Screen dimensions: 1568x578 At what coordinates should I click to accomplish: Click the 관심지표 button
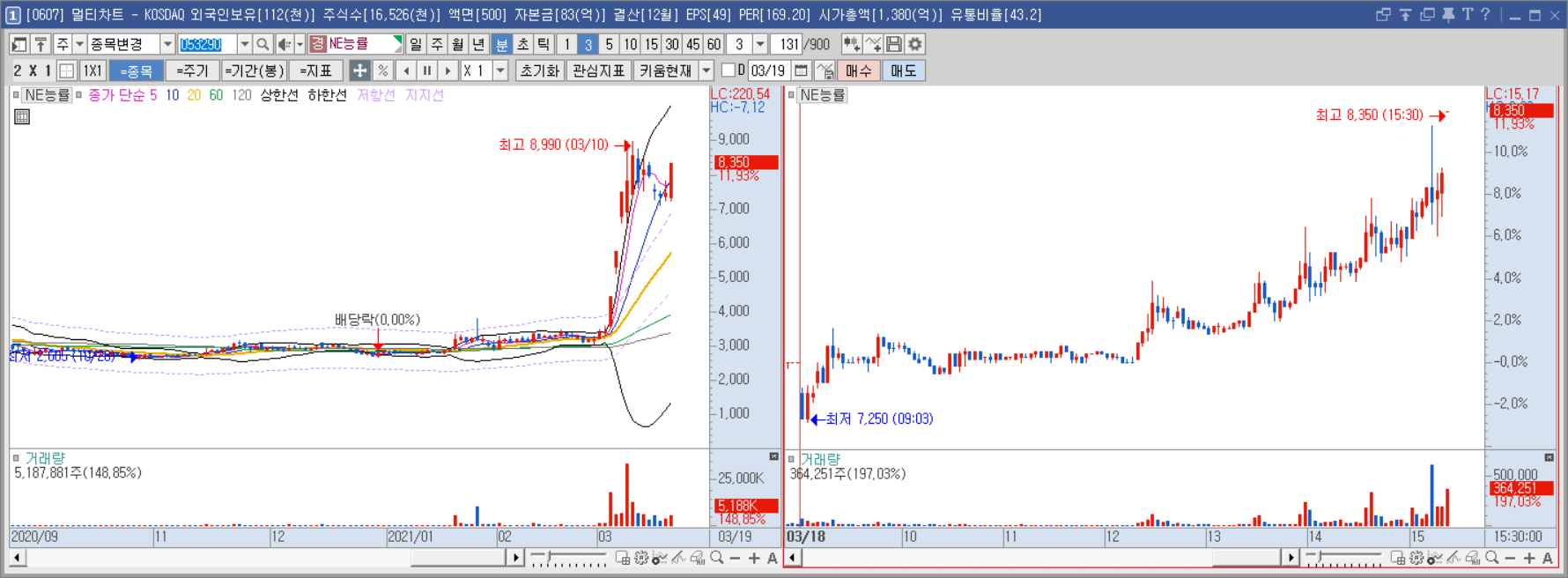(x=598, y=70)
